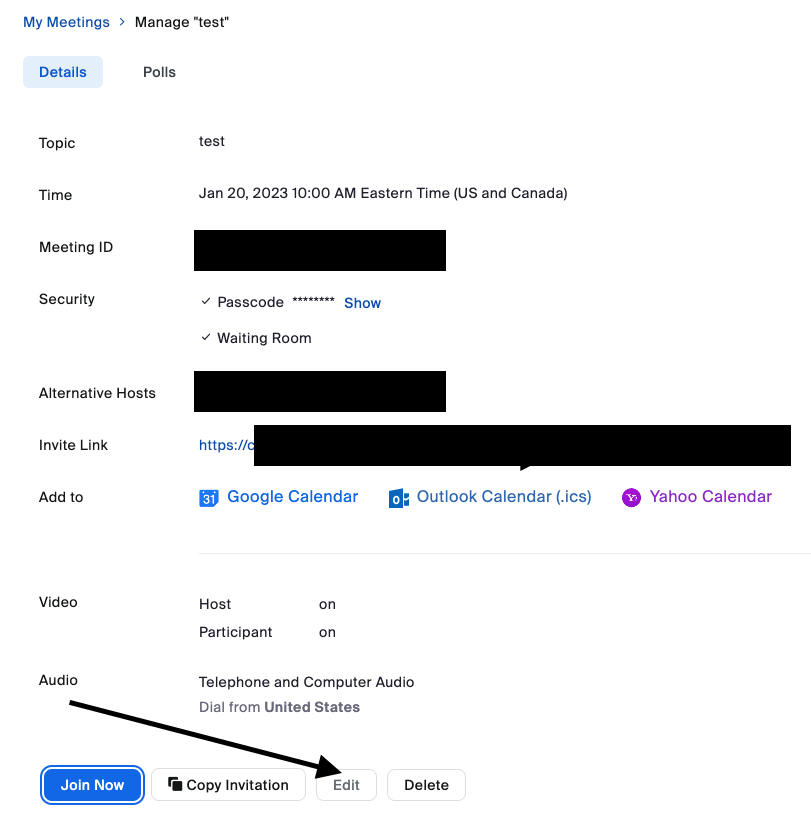Copy the meeting invitation
This screenshot has width=811, height=837.
click(x=228, y=784)
